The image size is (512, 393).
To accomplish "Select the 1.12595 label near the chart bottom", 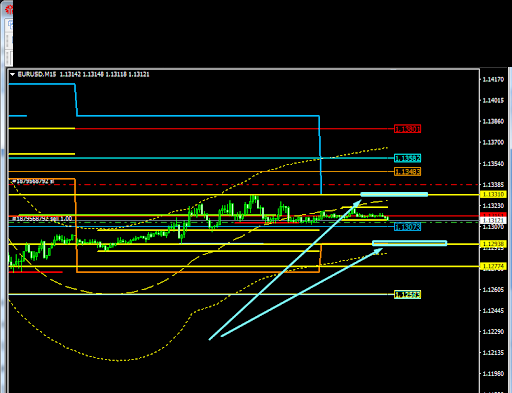I will point(407,294).
